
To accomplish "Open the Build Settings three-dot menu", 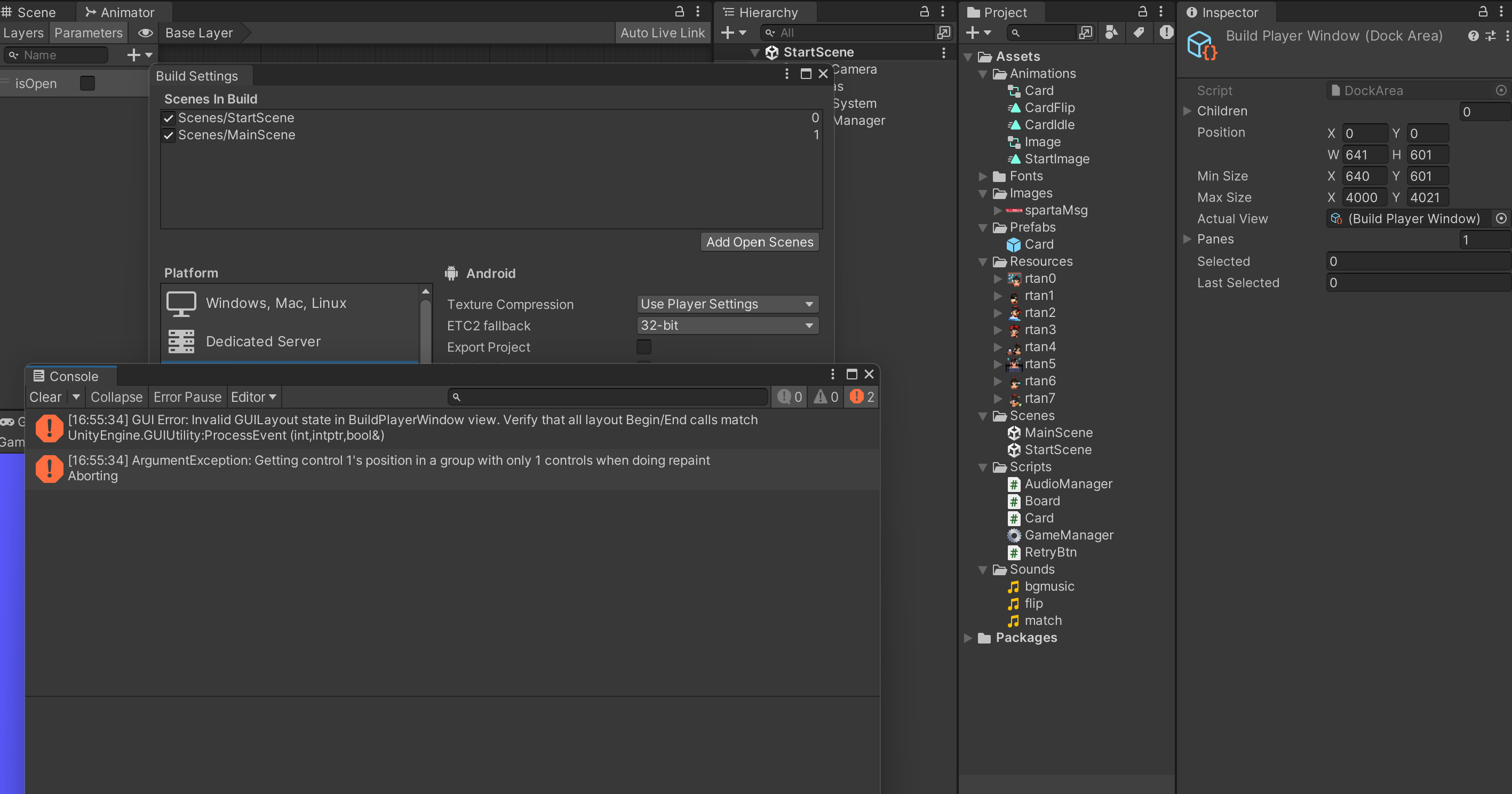I will click(x=786, y=74).
